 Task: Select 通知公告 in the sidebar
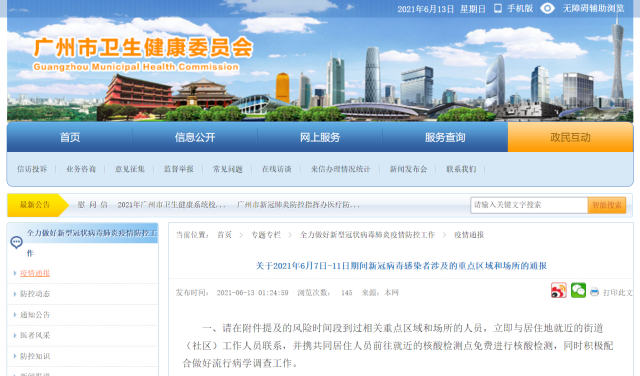35,315
